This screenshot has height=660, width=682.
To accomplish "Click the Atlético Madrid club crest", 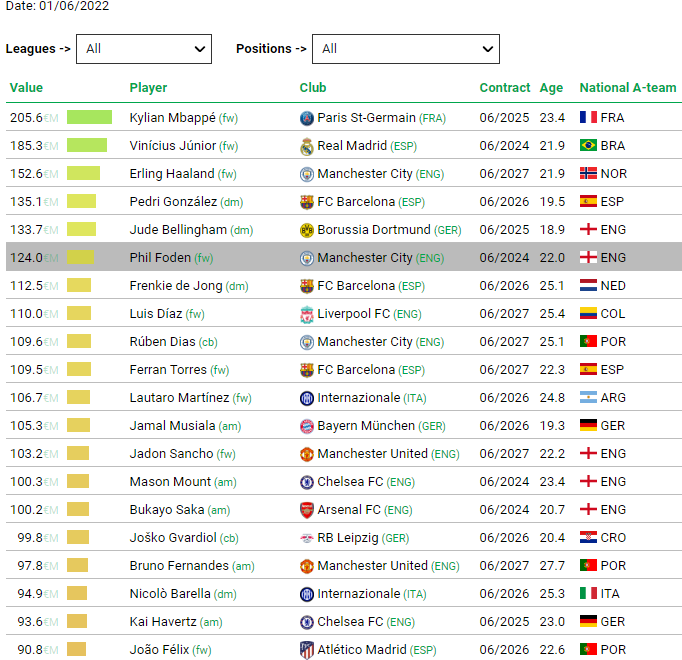I will point(307,650).
